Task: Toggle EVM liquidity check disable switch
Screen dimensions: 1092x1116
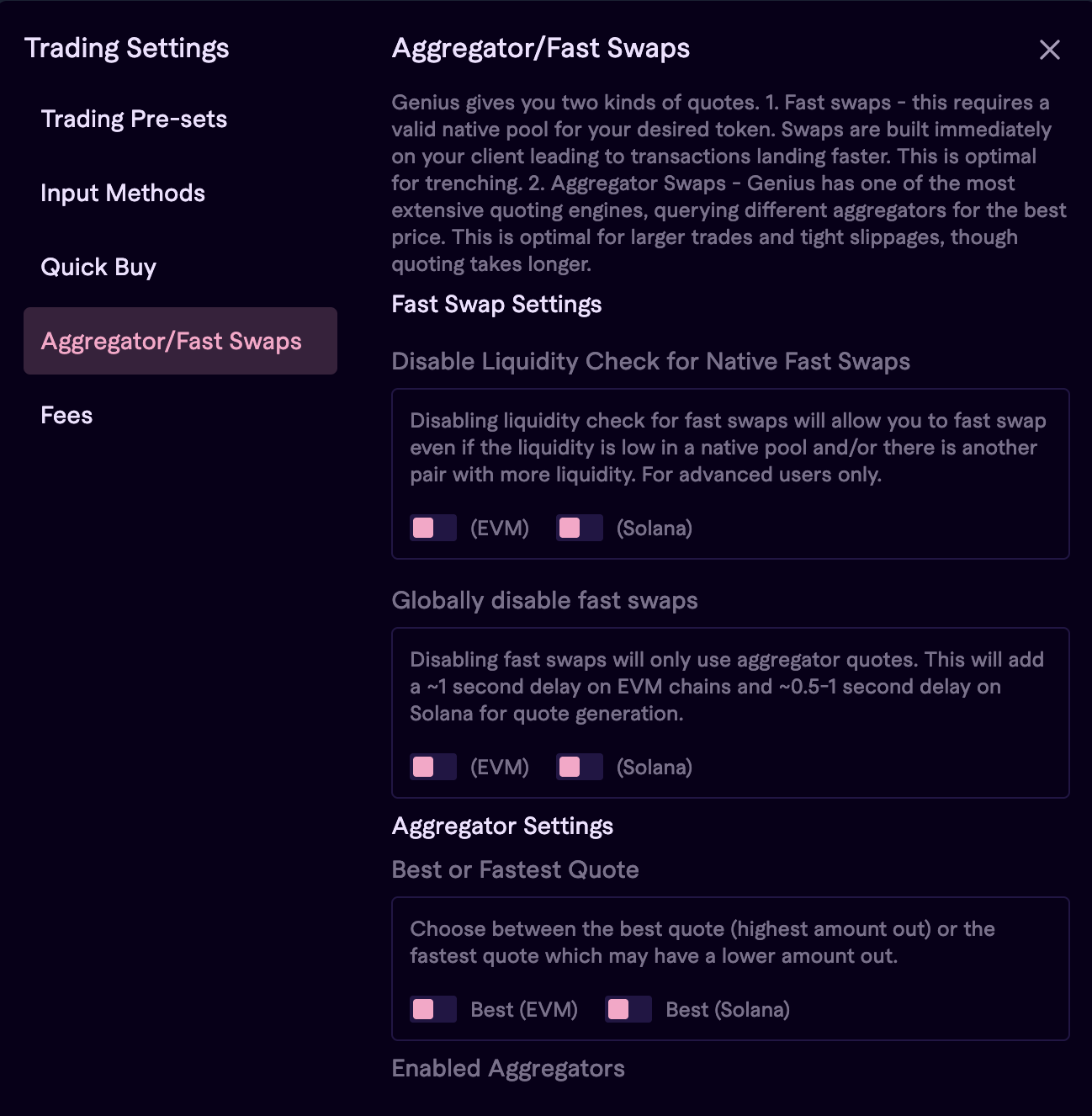Action: (433, 528)
